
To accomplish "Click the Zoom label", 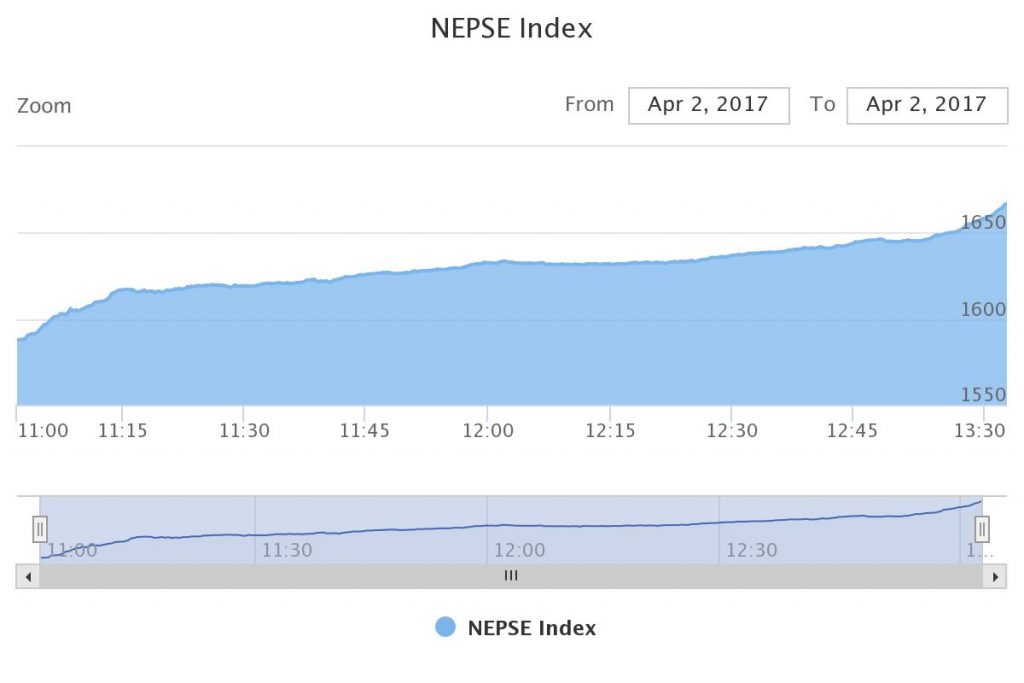I will 44,106.
